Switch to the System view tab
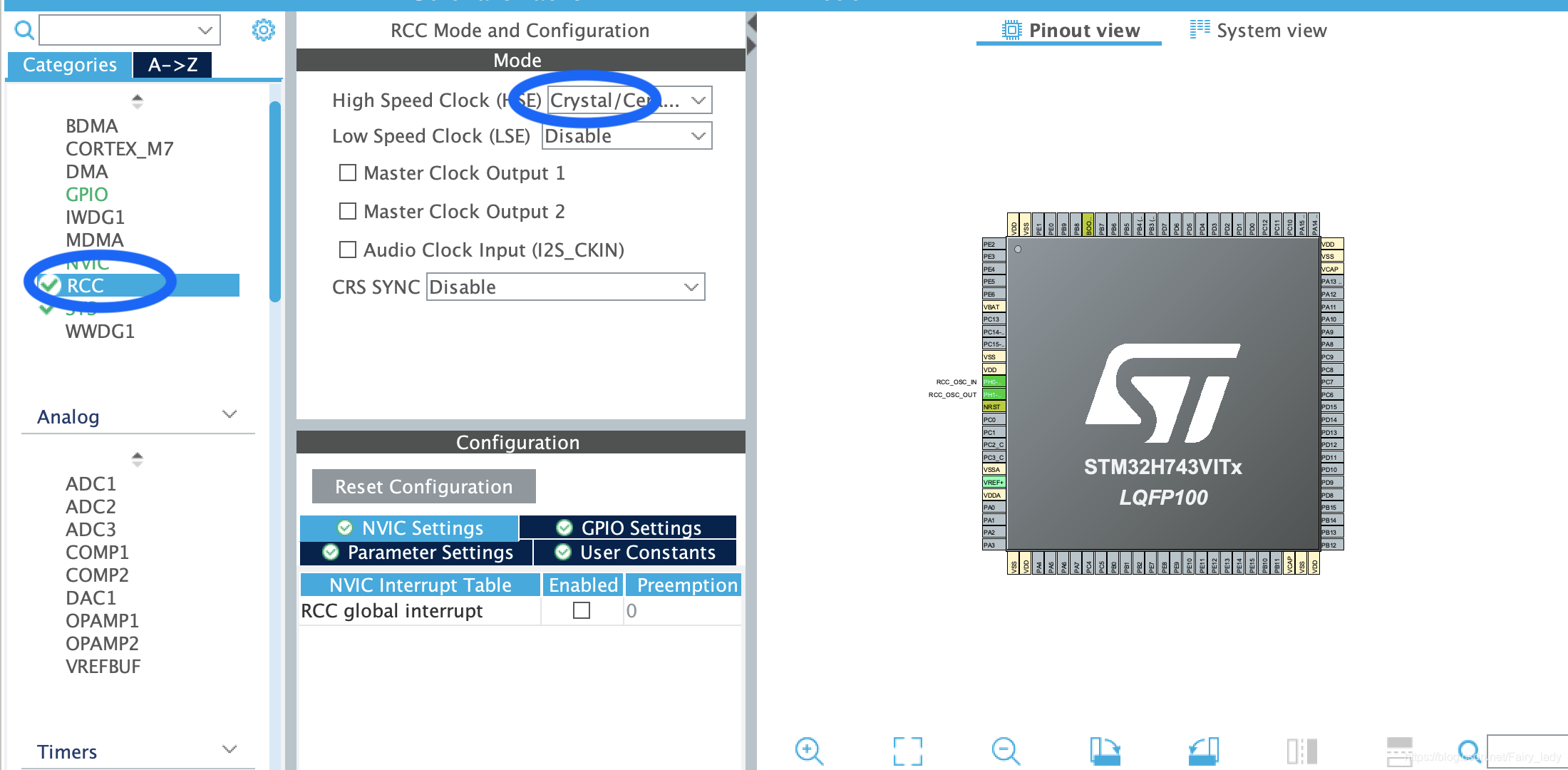1568x770 pixels. click(1259, 31)
